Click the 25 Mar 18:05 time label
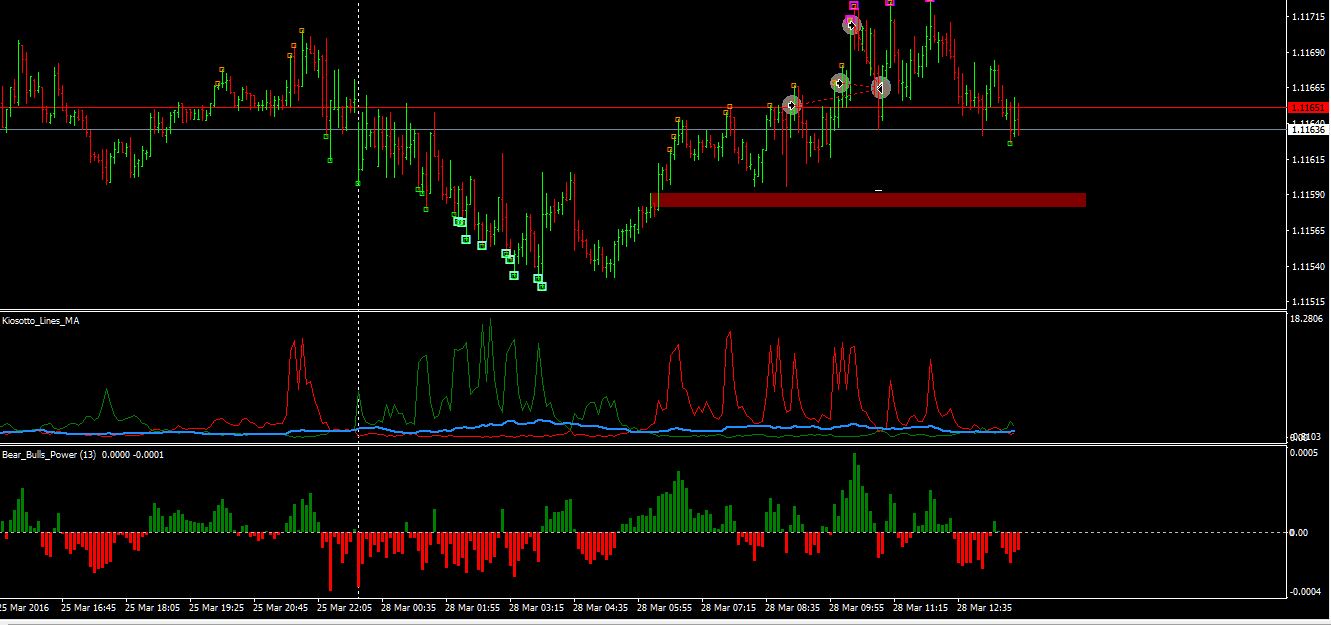Screen dimensions: 1331x625 152,607
